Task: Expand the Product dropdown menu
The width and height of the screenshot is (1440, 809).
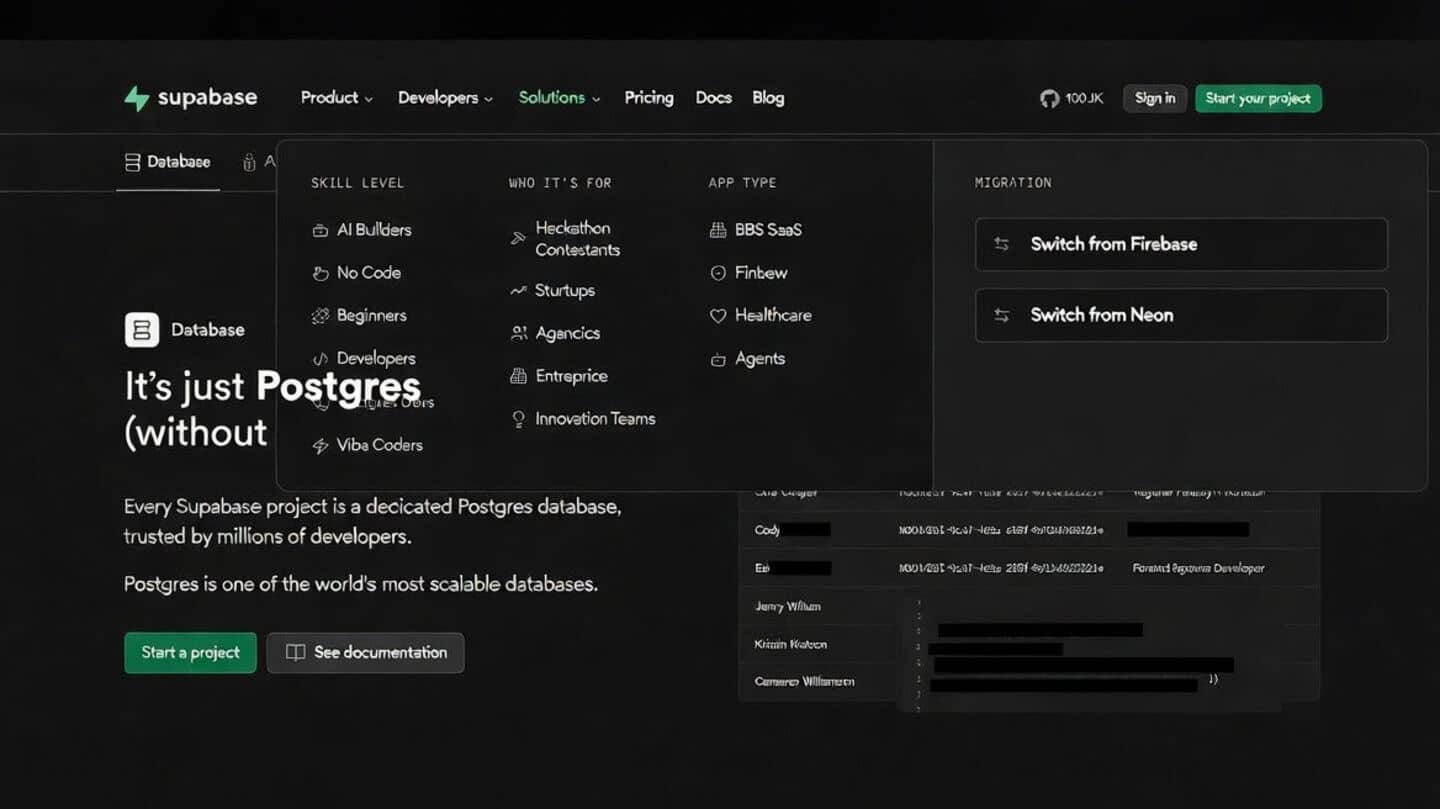Action: pos(336,98)
